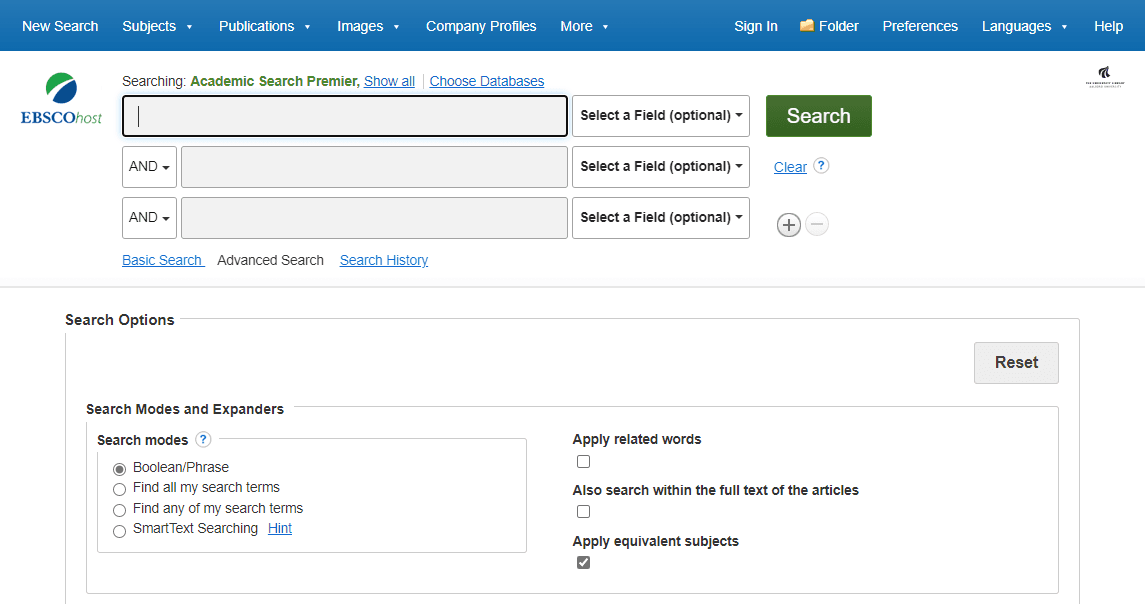Click the university library logo
This screenshot has width=1145, height=604.
pyautogui.click(x=1104, y=77)
